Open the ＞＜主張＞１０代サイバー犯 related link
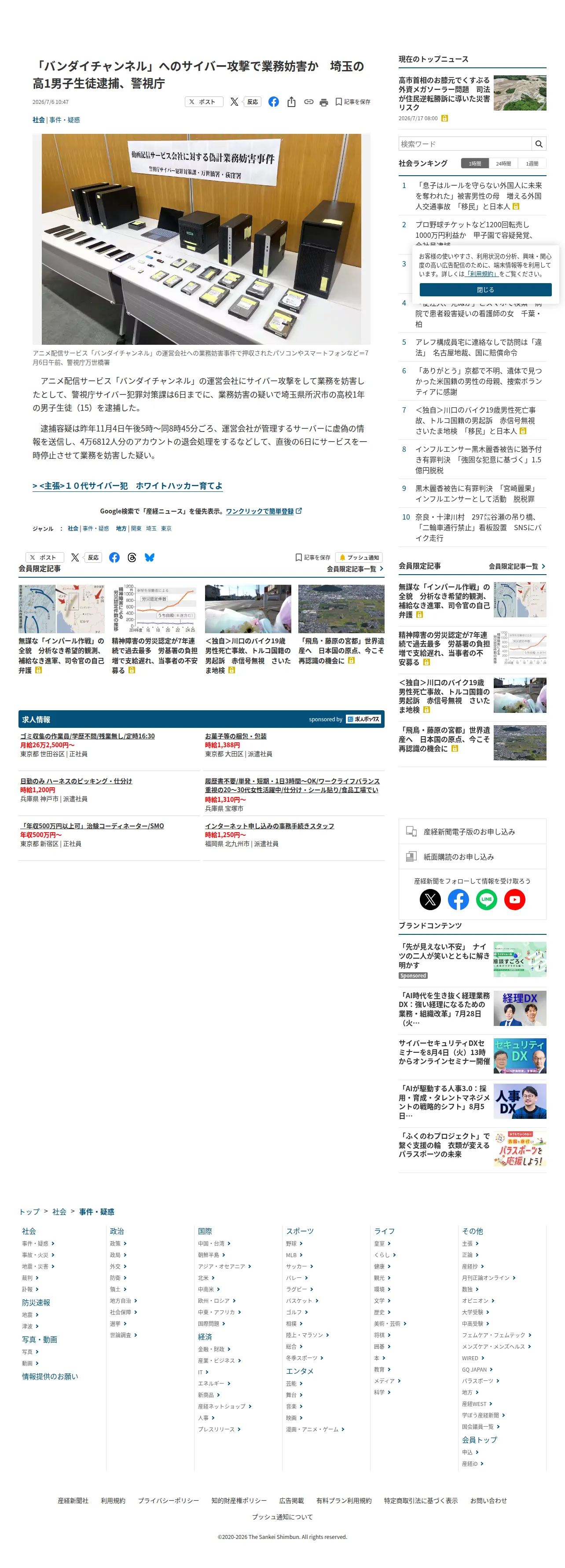This screenshot has height=1568, width=565. tap(128, 486)
